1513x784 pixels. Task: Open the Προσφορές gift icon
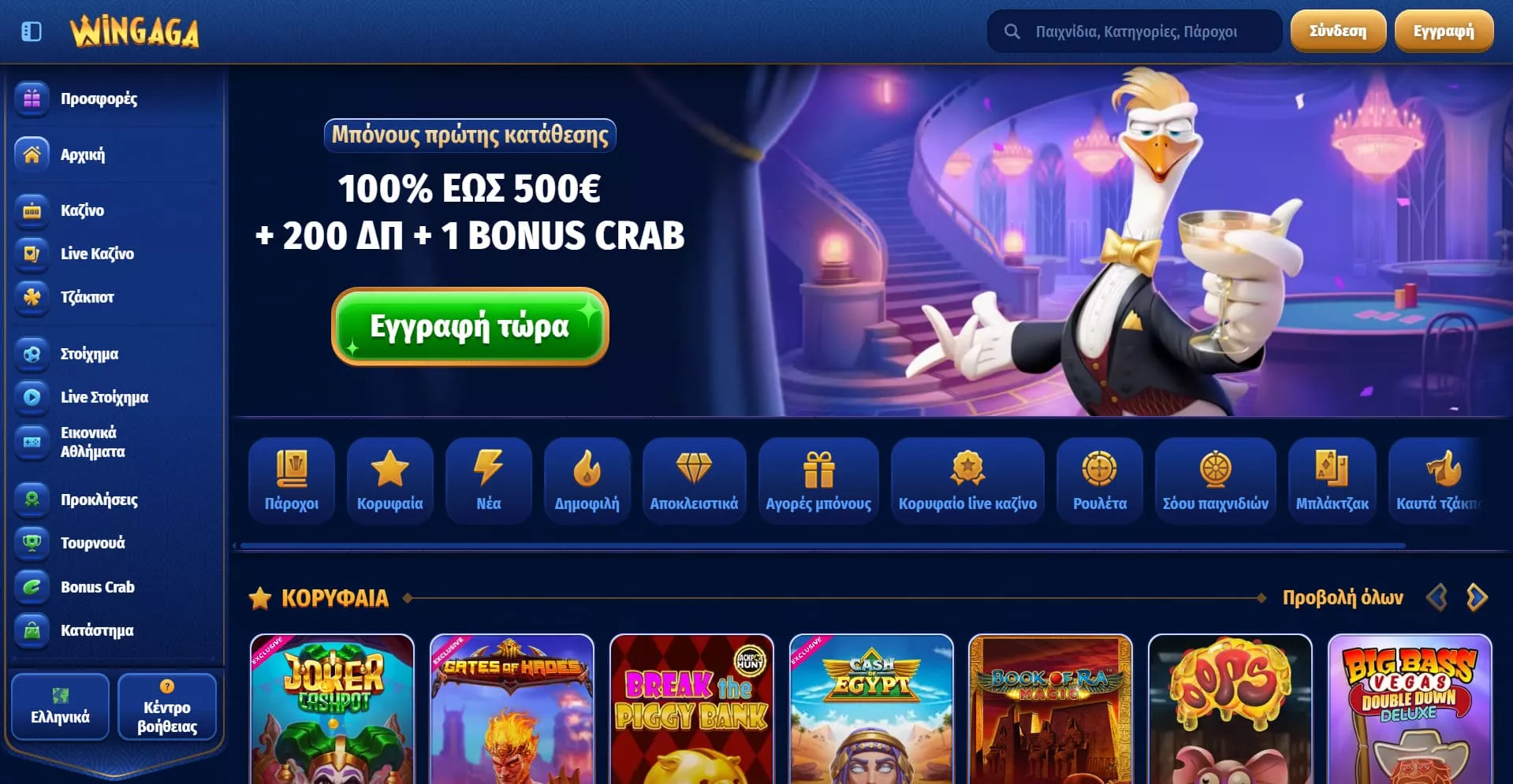(x=32, y=98)
